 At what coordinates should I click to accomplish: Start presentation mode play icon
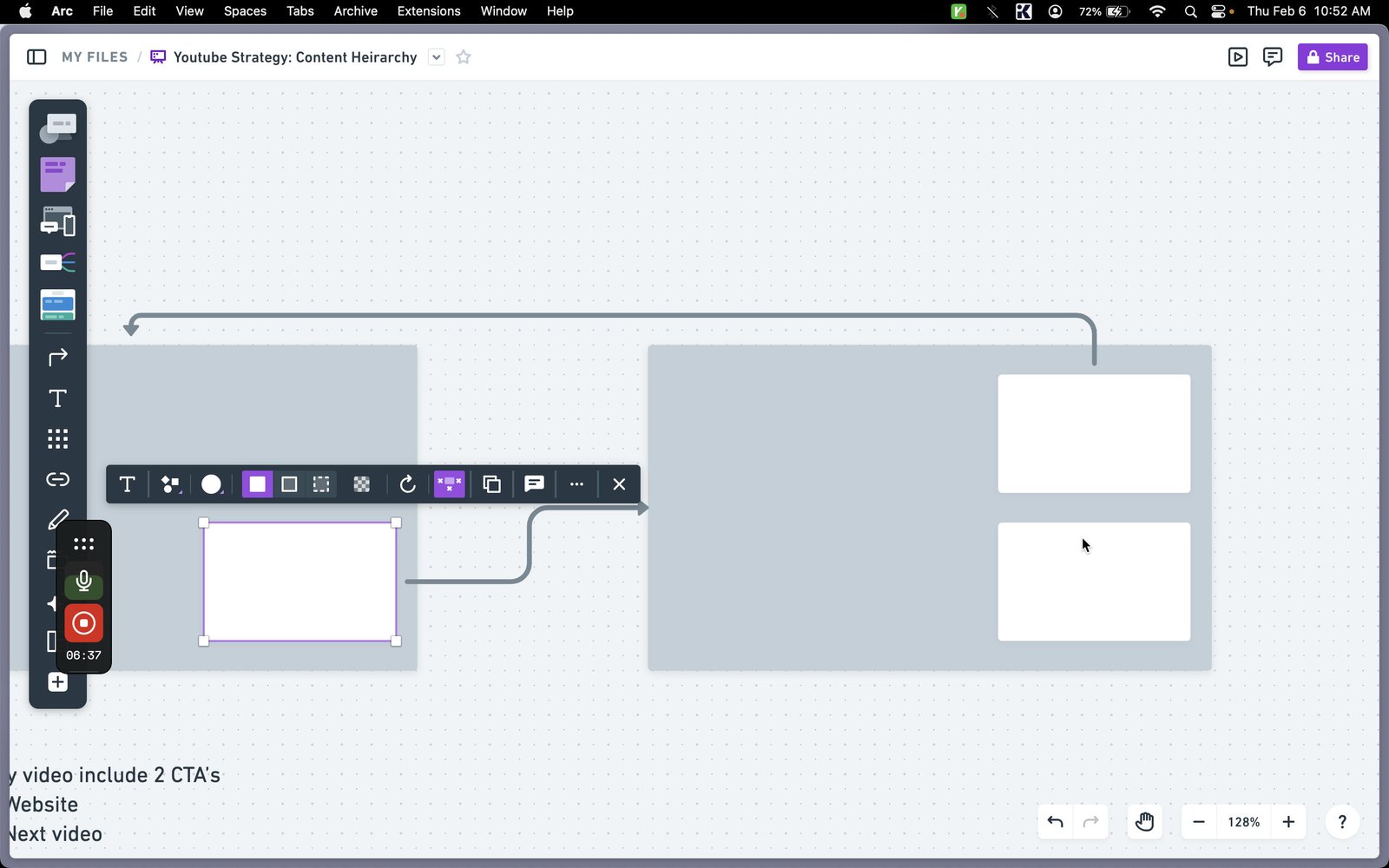pyautogui.click(x=1238, y=57)
